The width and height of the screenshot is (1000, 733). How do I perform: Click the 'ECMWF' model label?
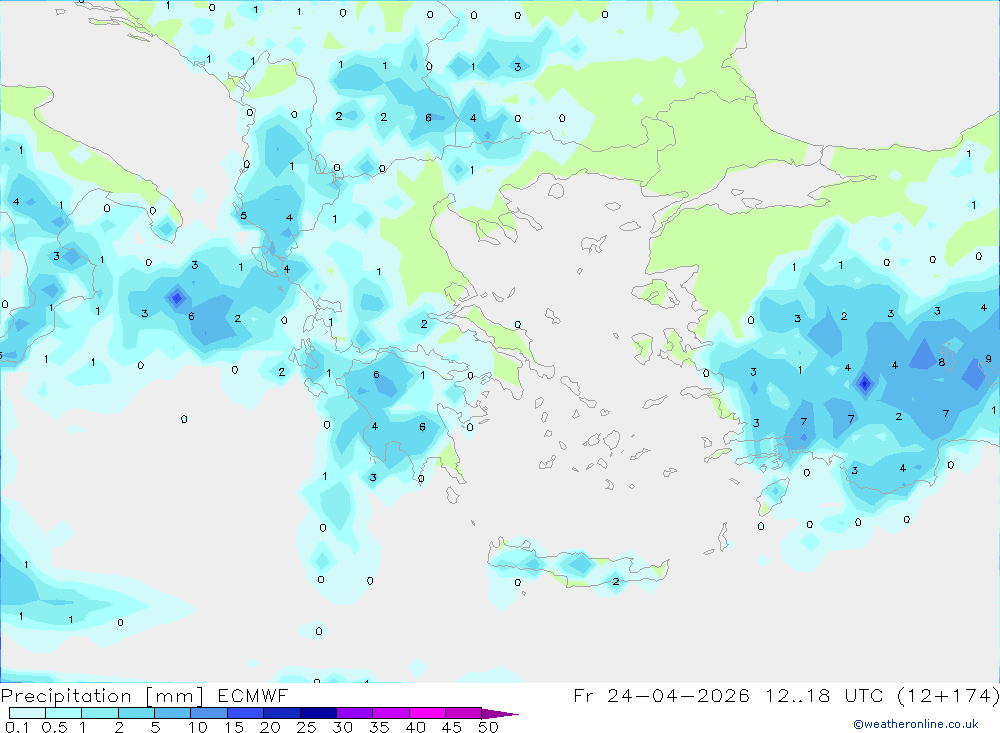pos(253,695)
